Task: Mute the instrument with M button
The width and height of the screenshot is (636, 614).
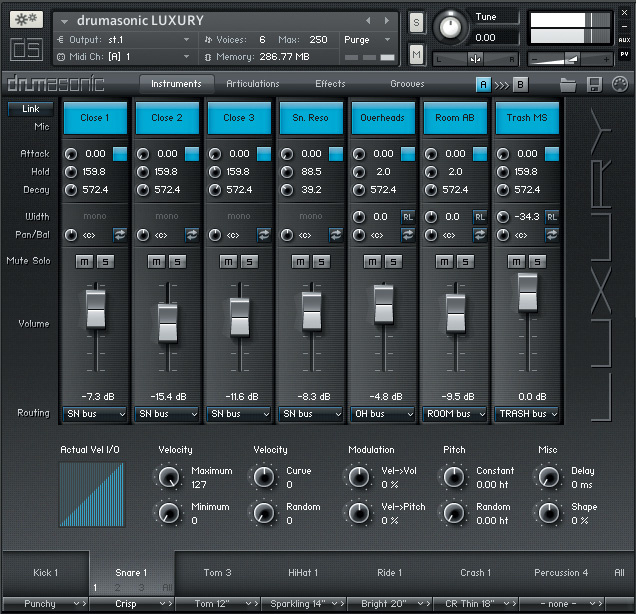Action: pyautogui.click(x=416, y=54)
